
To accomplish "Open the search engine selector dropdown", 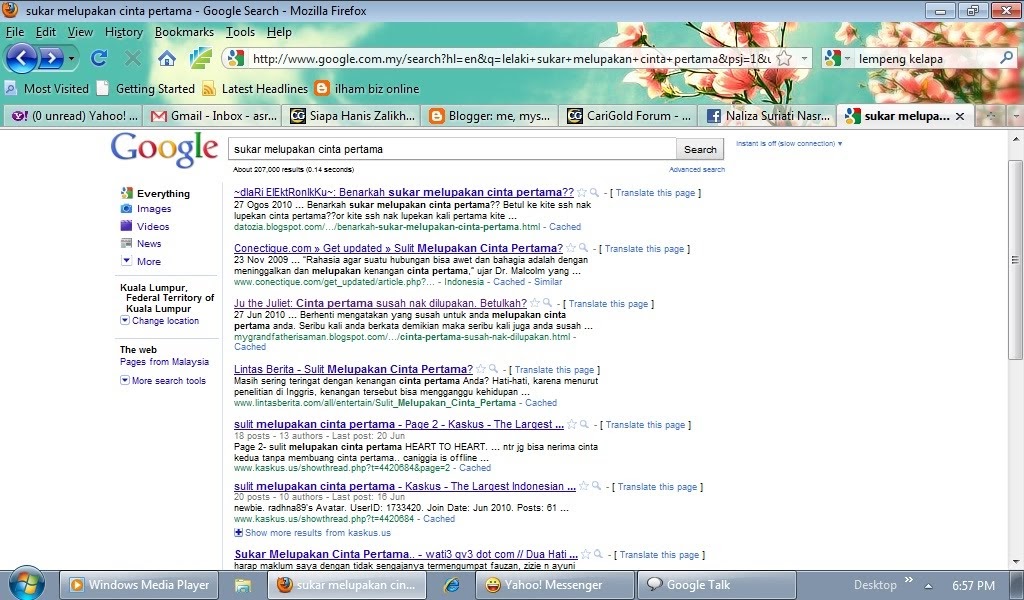I will 837,59.
